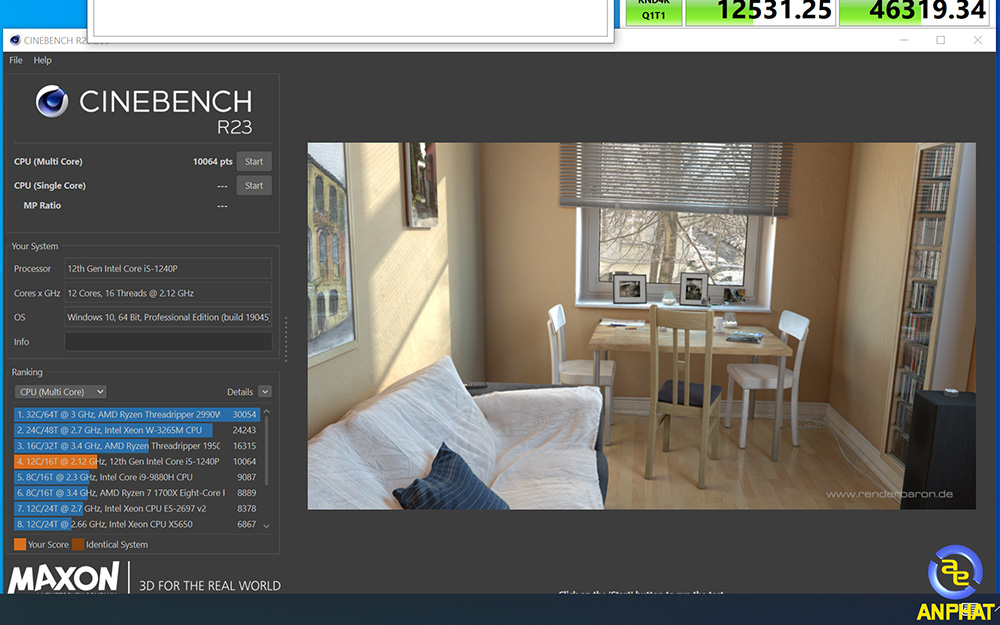The height and width of the screenshot is (625, 1000).
Task: Maximize the Cinebench window
Action: (940, 40)
